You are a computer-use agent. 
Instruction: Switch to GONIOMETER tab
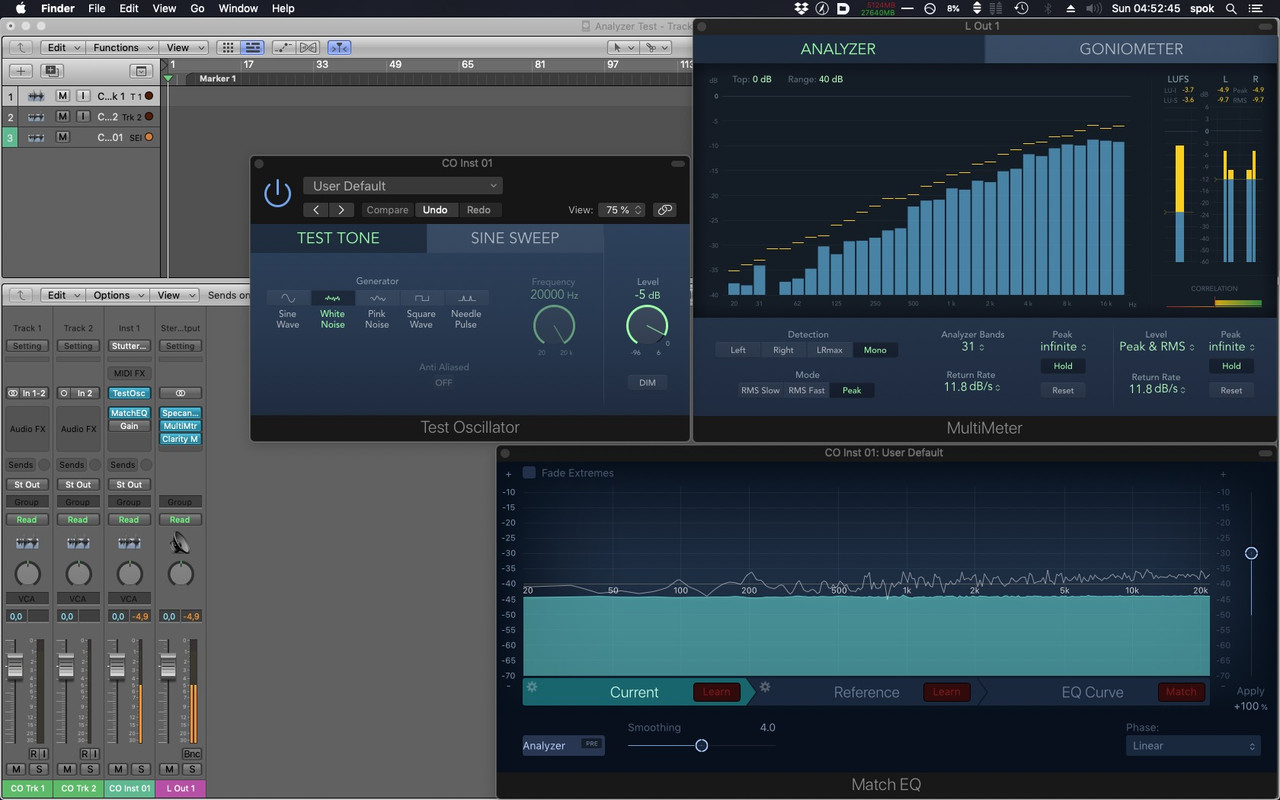pos(1131,49)
